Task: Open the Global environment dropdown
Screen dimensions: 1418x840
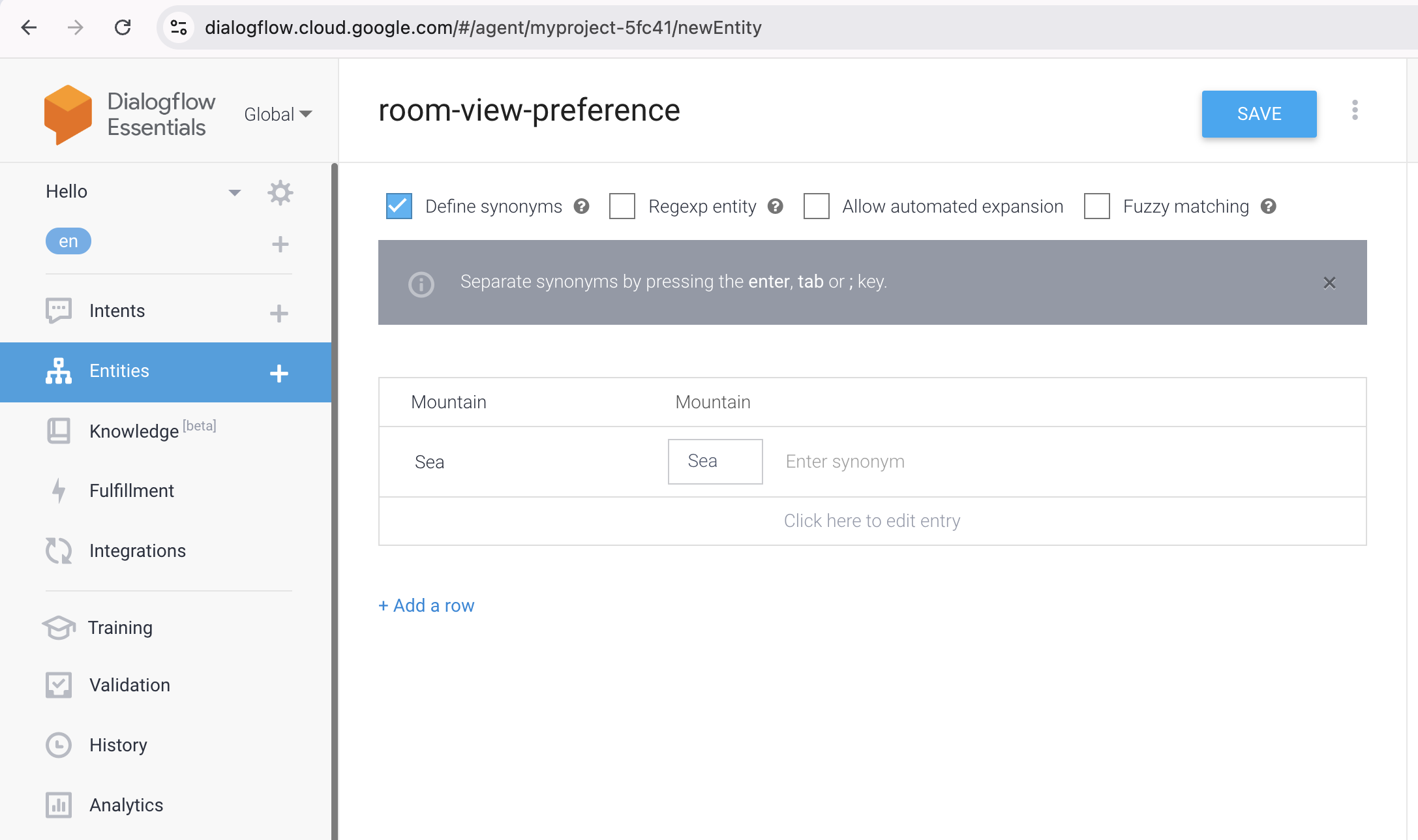Action: 277,114
